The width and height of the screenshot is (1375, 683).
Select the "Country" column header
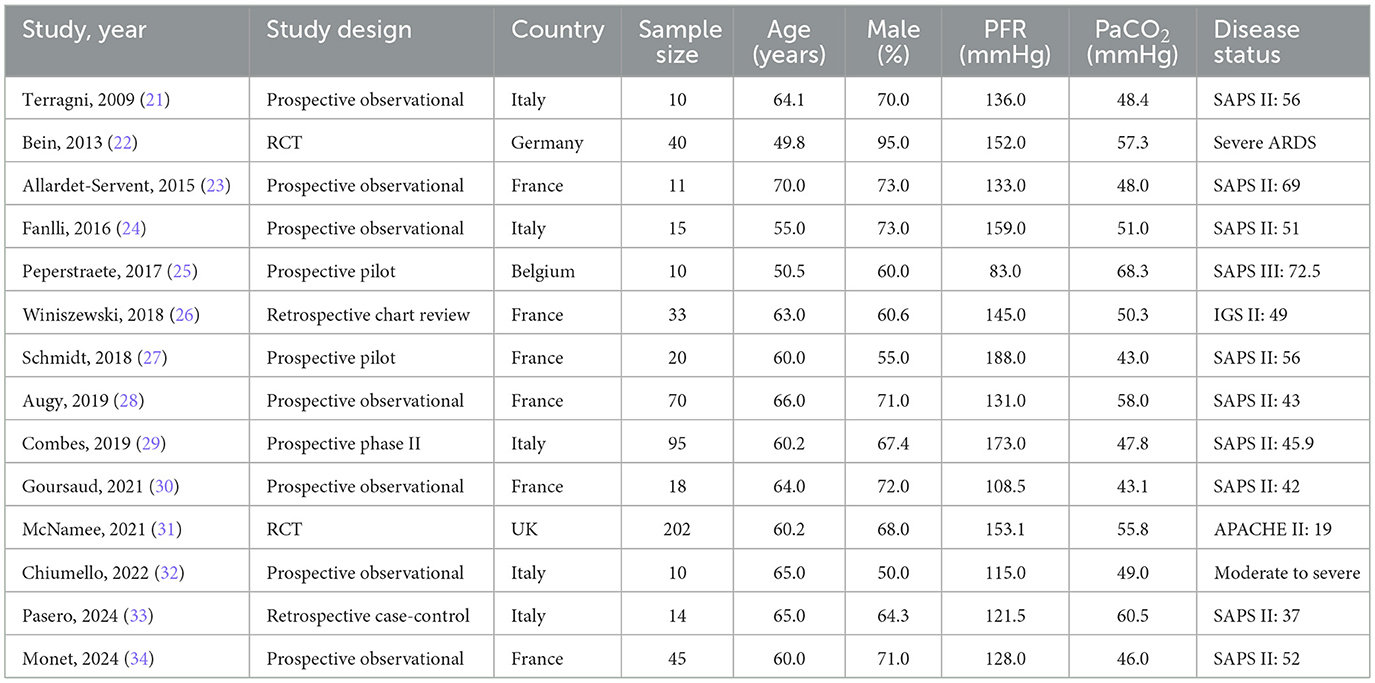558,30
